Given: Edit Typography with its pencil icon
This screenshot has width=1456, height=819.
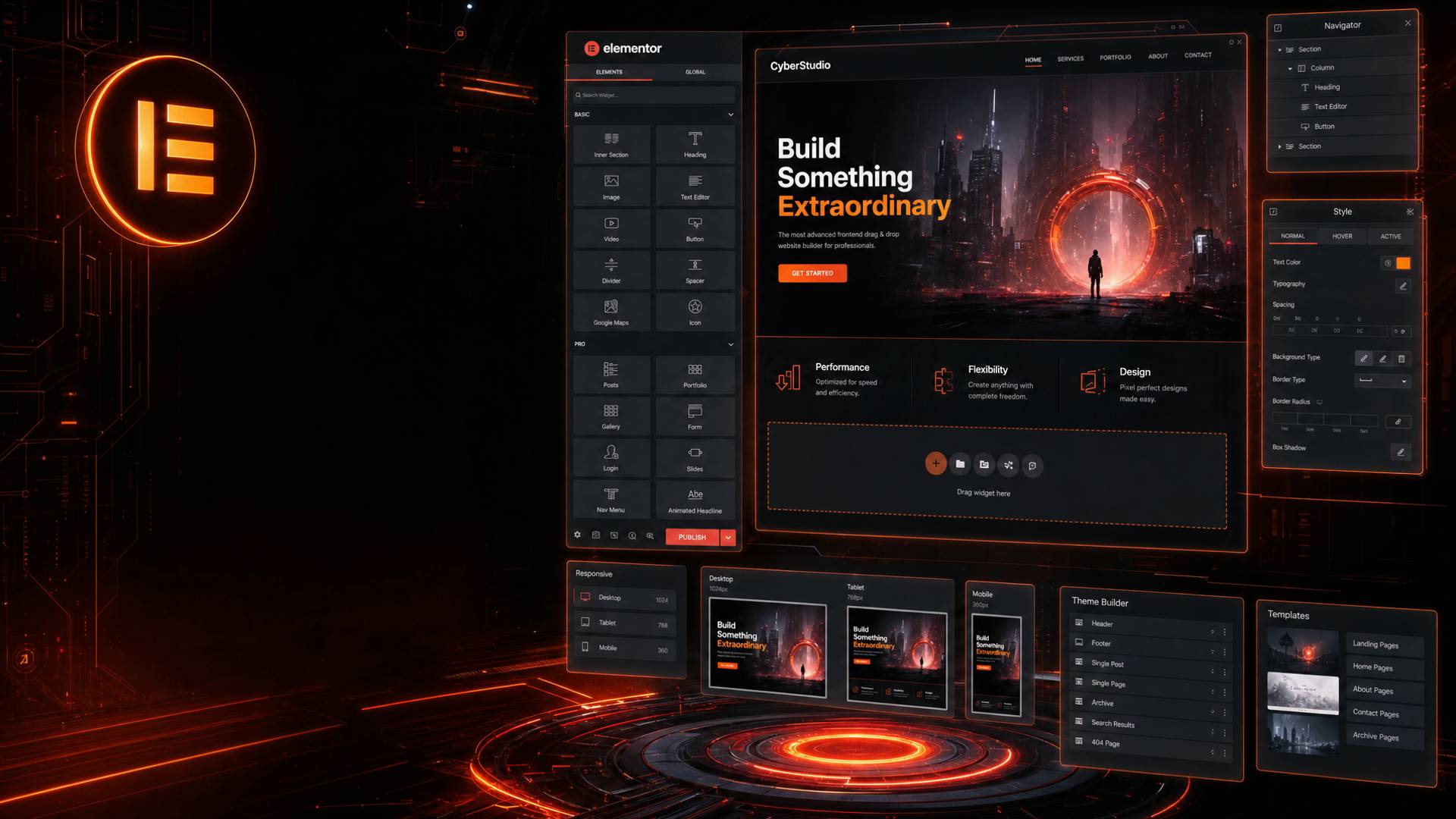Looking at the screenshot, I should [1403, 286].
